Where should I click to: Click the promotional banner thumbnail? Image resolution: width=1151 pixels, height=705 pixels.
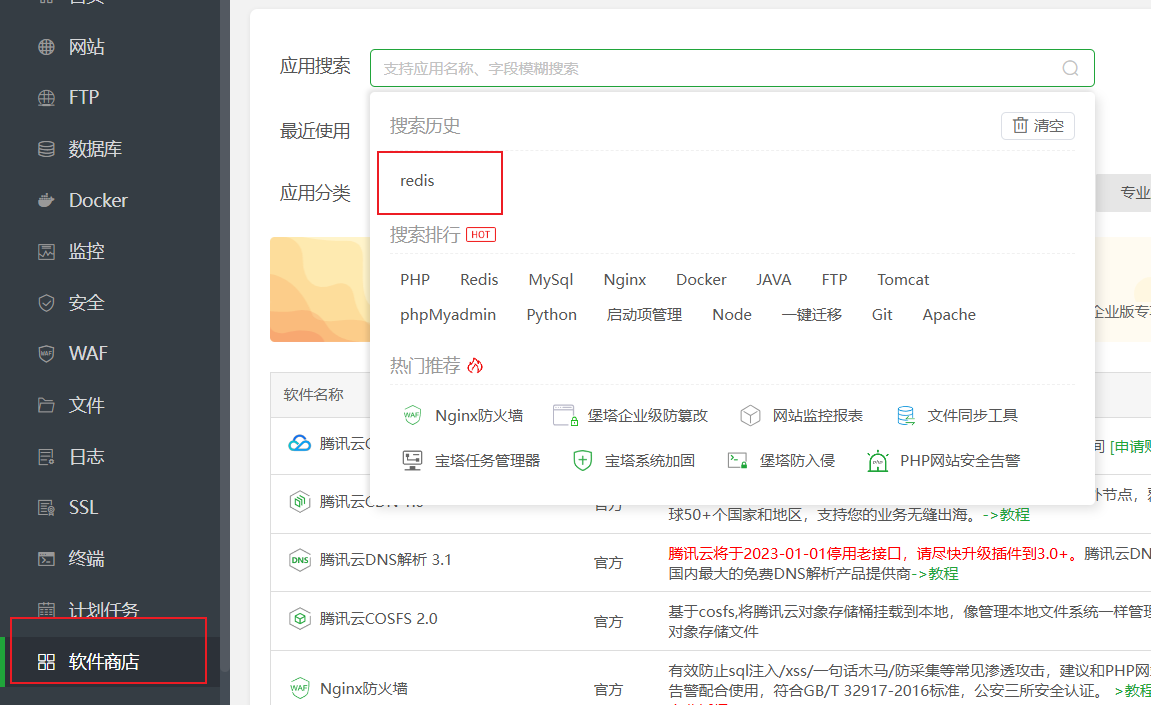(x=320, y=289)
